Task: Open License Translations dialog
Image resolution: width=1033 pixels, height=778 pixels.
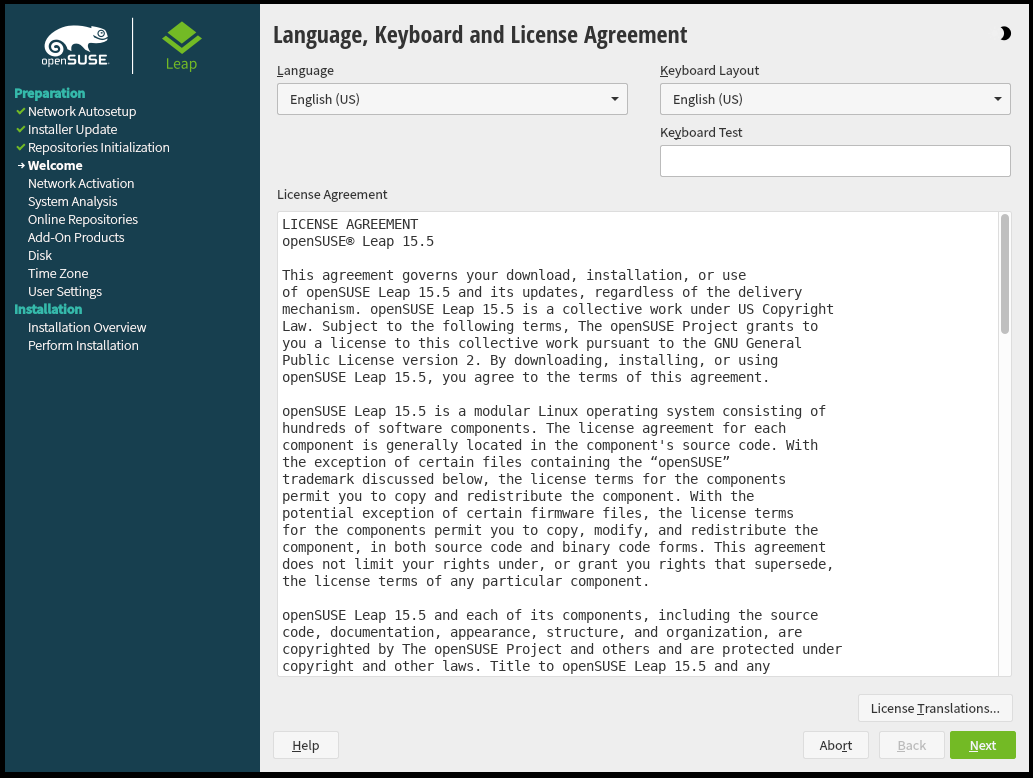Action: [x=935, y=708]
